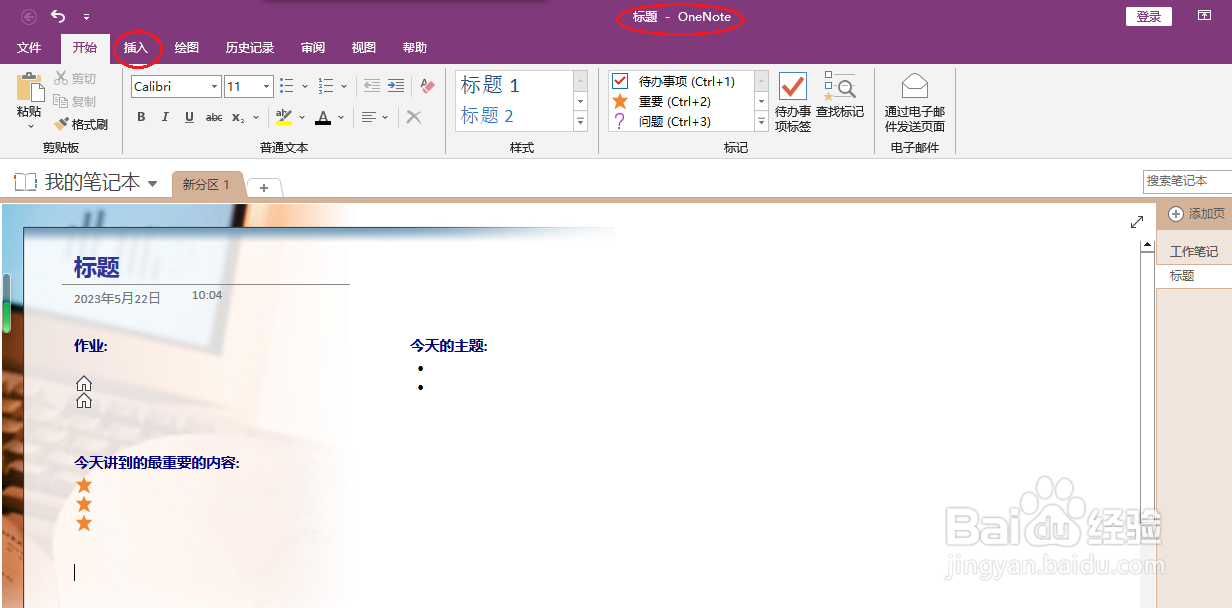1232x608 pixels.
Task: Click the Paste (粘贴) icon
Action: (29, 87)
